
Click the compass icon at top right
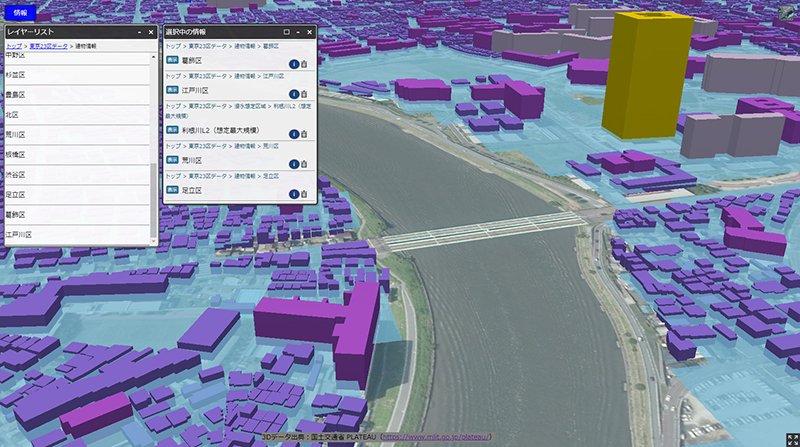pos(787,11)
